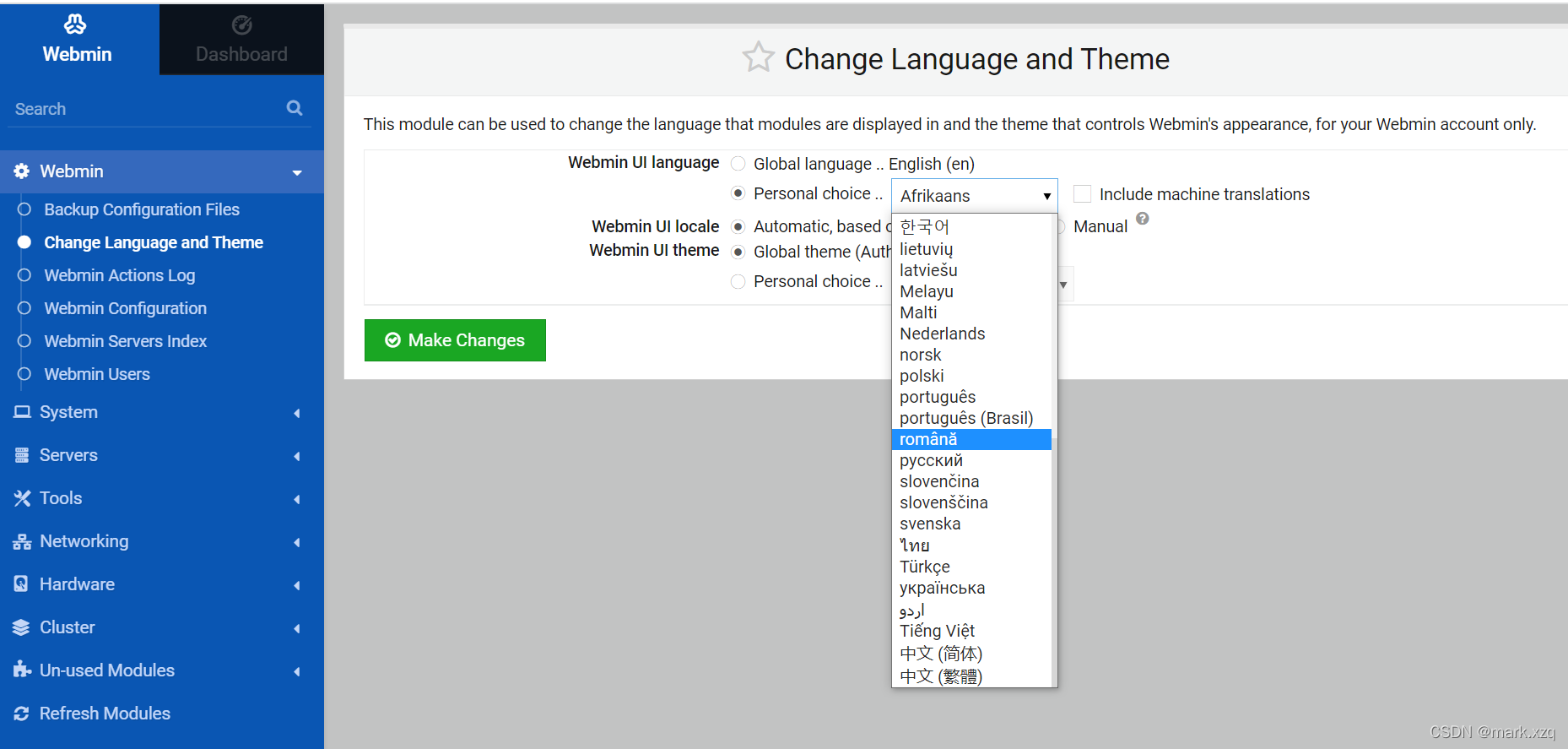This screenshot has width=1568, height=749.
Task: Expand the Un-used Modules section arrow
Action: 297,671
